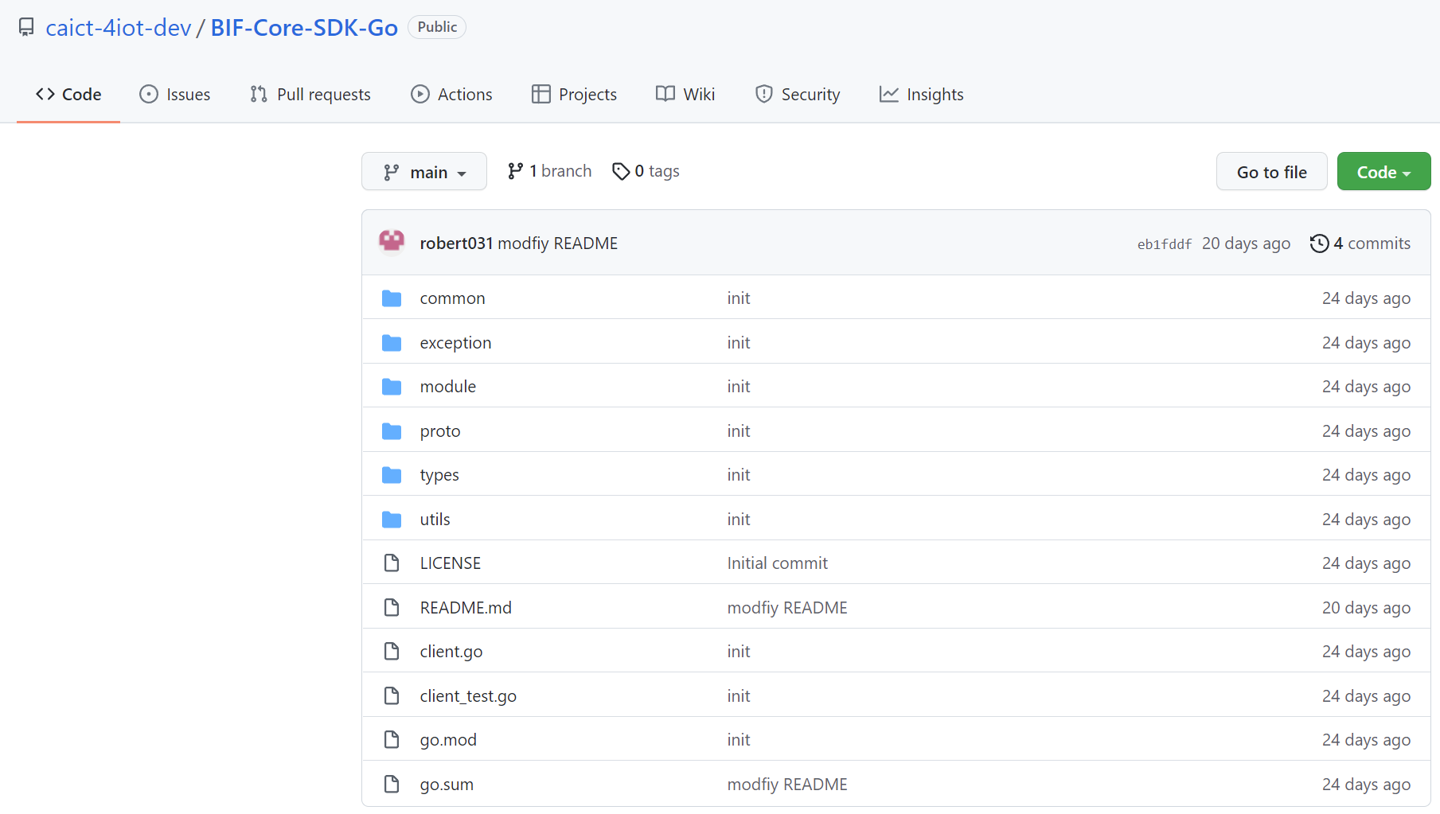This screenshot has height=814, width=1440.
Task: Open the Insights tab
Action: tap(921, 94)
